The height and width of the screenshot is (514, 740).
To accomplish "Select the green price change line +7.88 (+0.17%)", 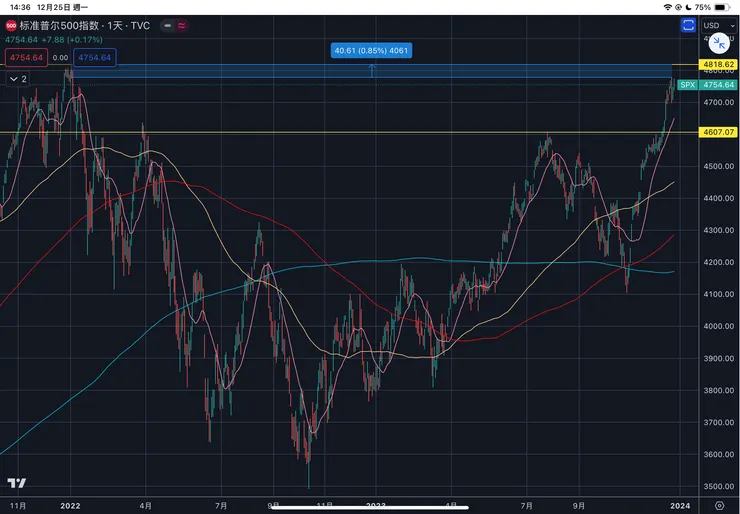I will coord(72,40).
